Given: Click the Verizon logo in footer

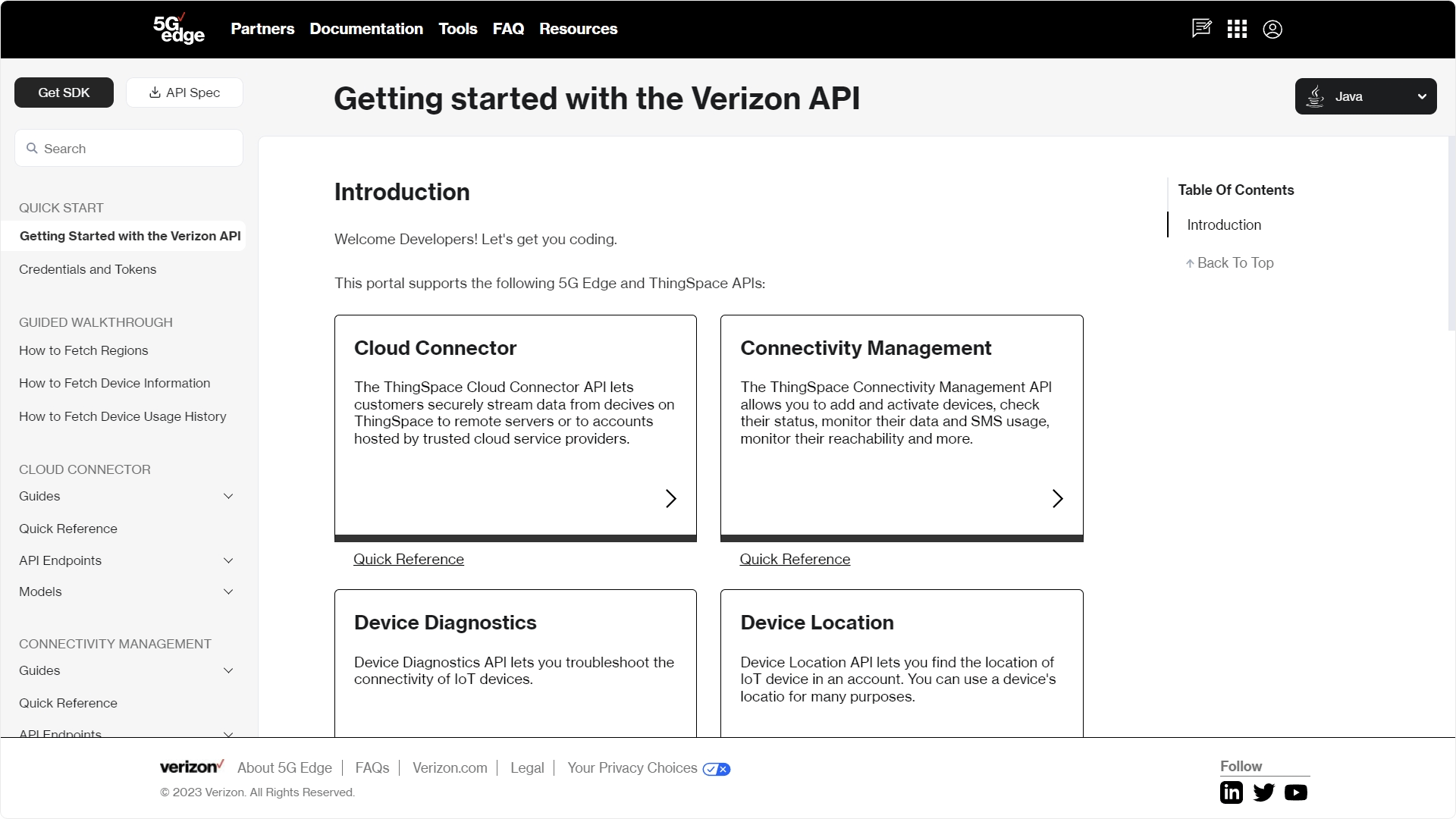Looking at the screenshot, I should pos(192,767).
